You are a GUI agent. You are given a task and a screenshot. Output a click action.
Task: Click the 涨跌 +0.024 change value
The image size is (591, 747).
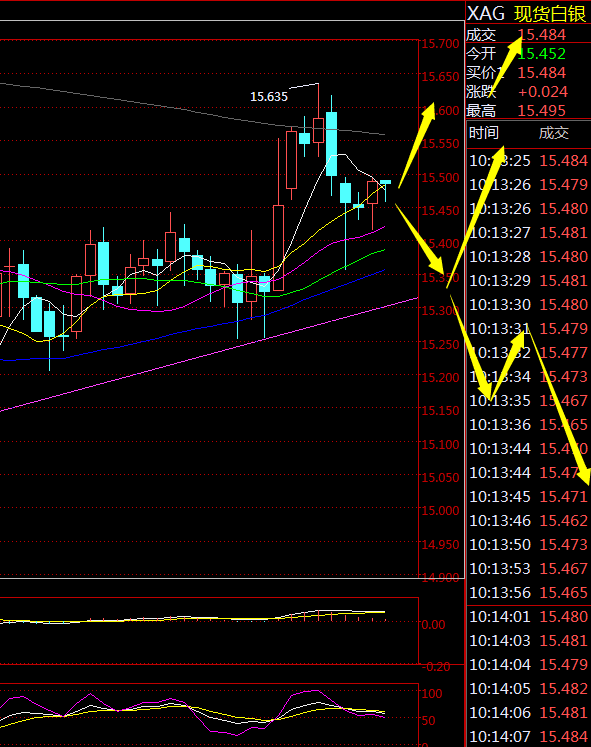(x=543, y=91)
